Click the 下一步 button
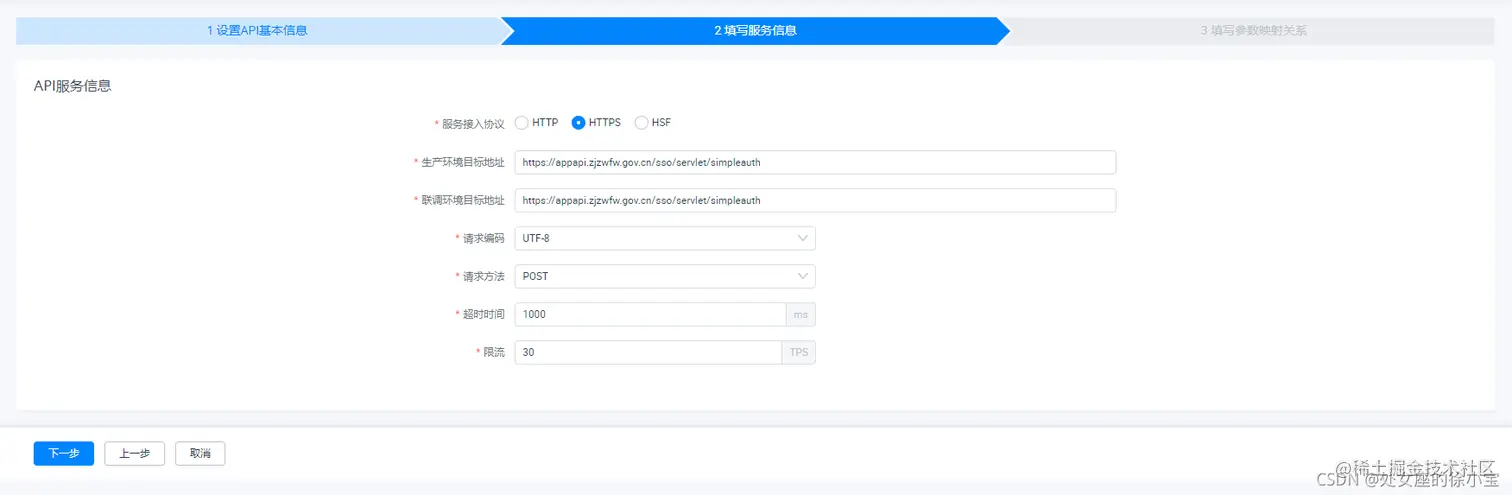 64,453
